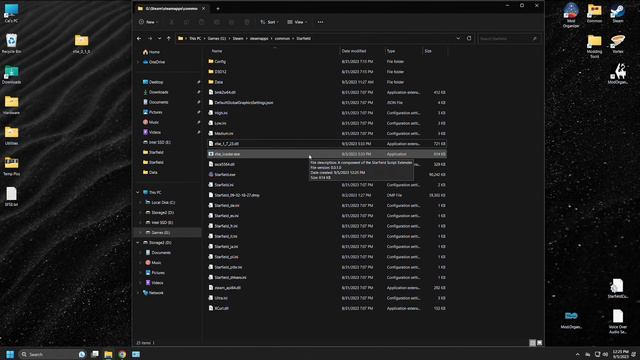
Task: Select the DefaultGlobalGraphicsSettings.json file
Action: point(327,102)
